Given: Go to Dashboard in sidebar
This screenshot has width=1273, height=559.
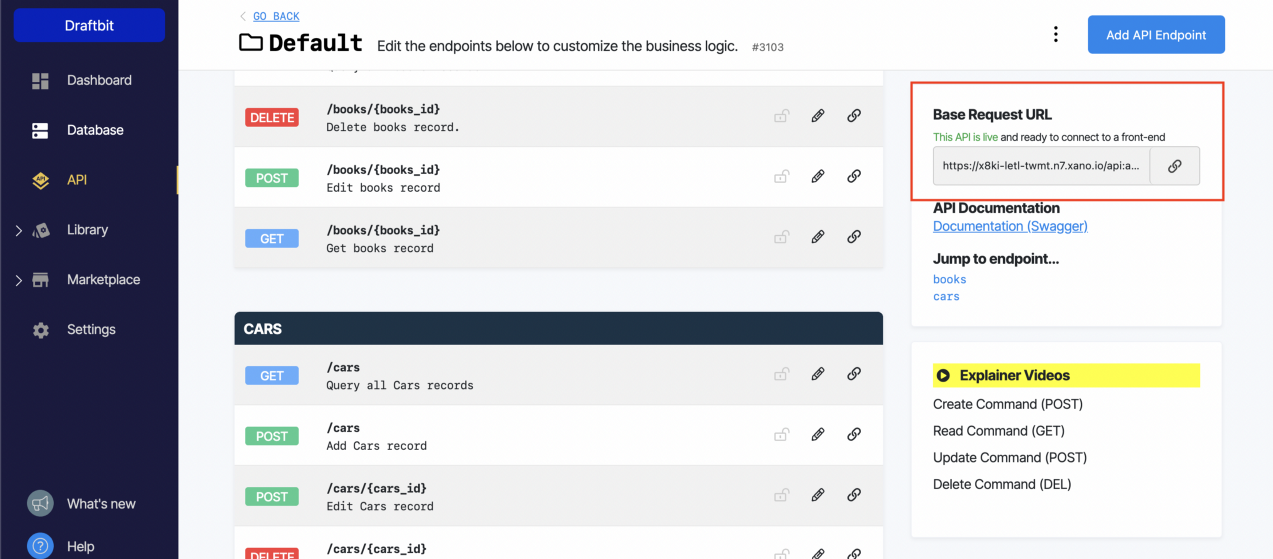Looking at the screenshot, I should tap(98, 80).
